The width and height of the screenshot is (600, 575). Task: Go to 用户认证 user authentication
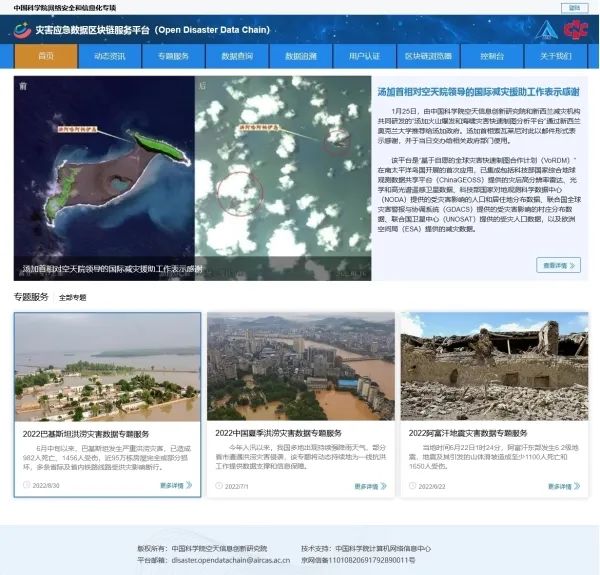(364, 56)
